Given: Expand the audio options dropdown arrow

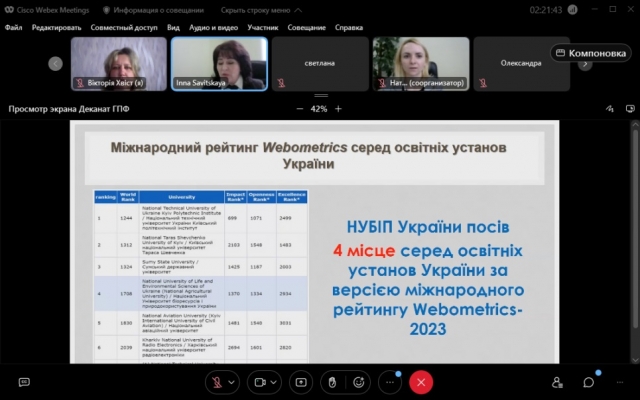Looking at the screenshot, I should pos(231,382).
